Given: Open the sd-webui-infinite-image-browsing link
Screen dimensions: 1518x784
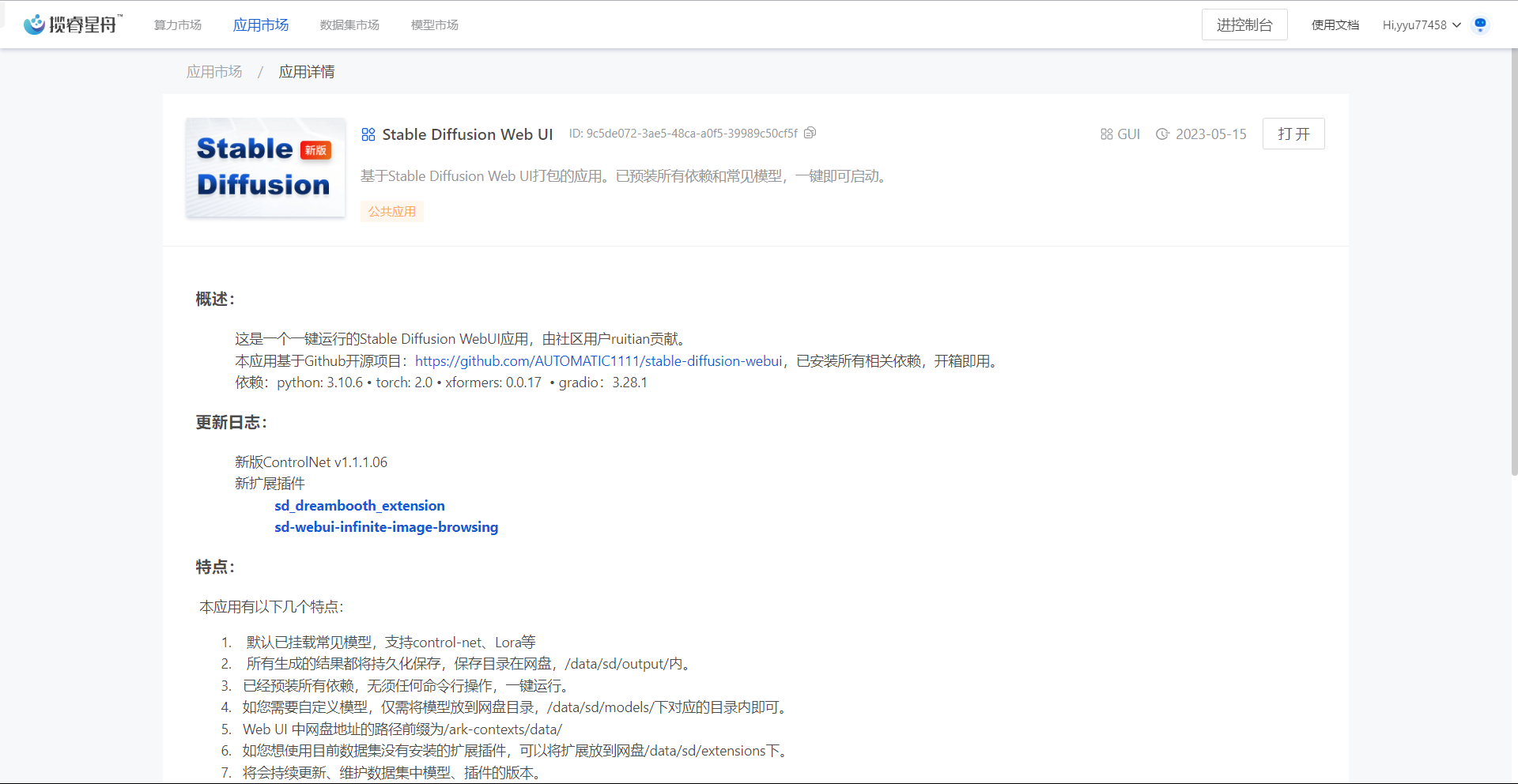Looking at the screenshot, I should point(386,527).
